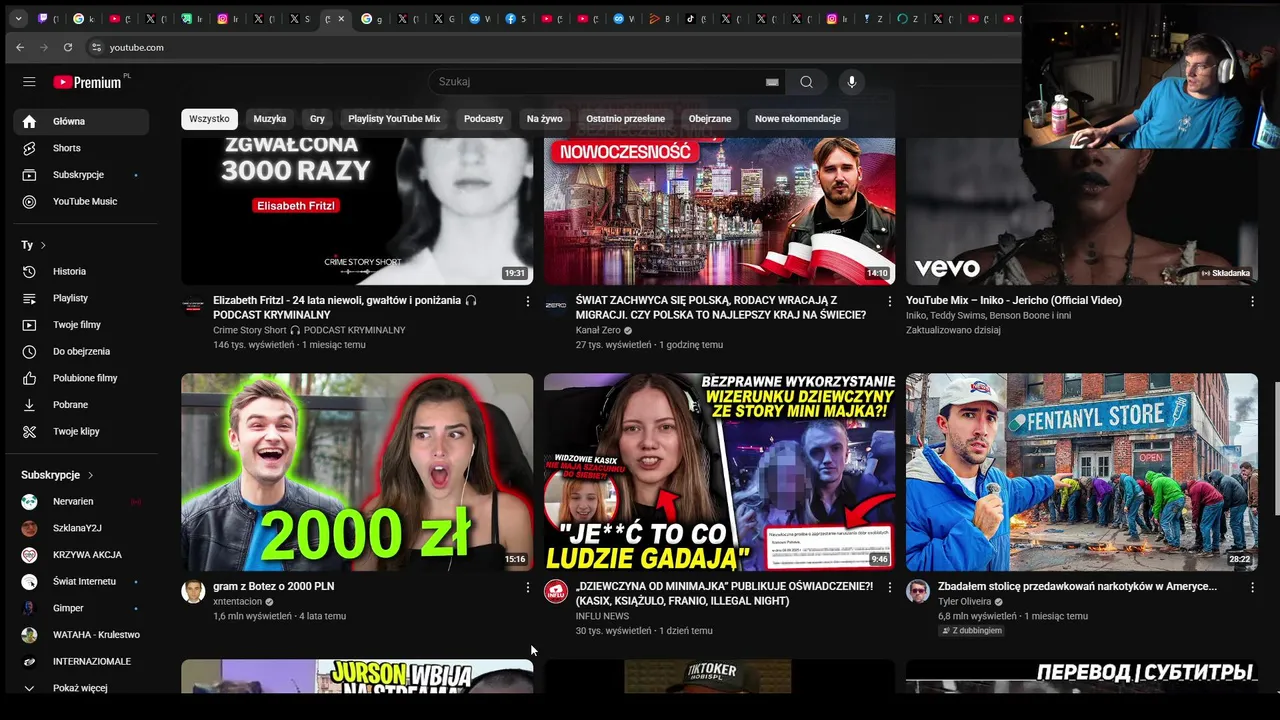Open Nervarien subscription channel
Viewport: 1280px width, 720px height.
(81, 501)
